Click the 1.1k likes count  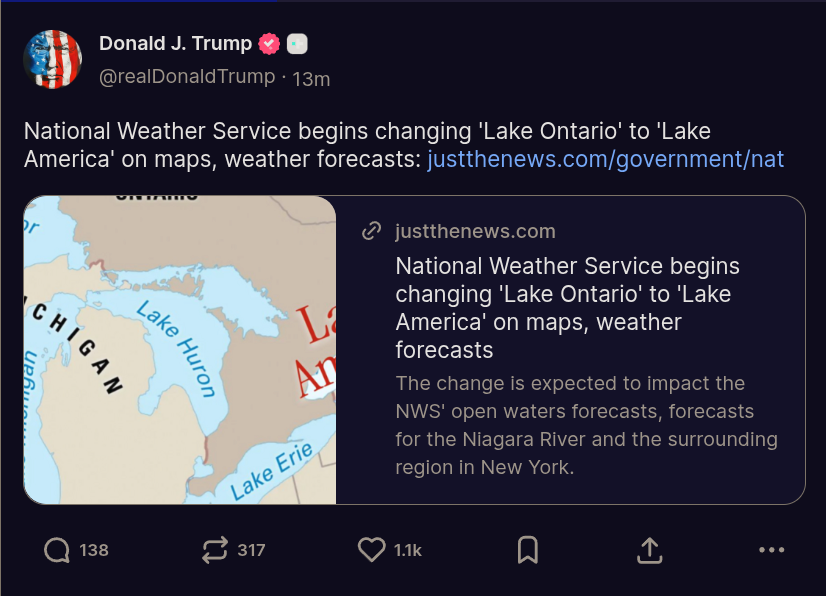(x=408, y=551)
